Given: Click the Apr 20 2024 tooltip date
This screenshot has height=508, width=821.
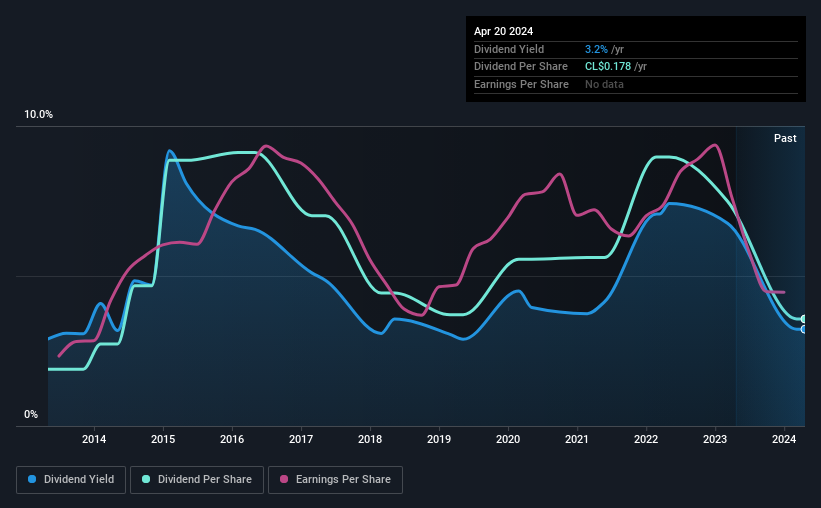Looking at the screenshot, I should coord(503,31).
